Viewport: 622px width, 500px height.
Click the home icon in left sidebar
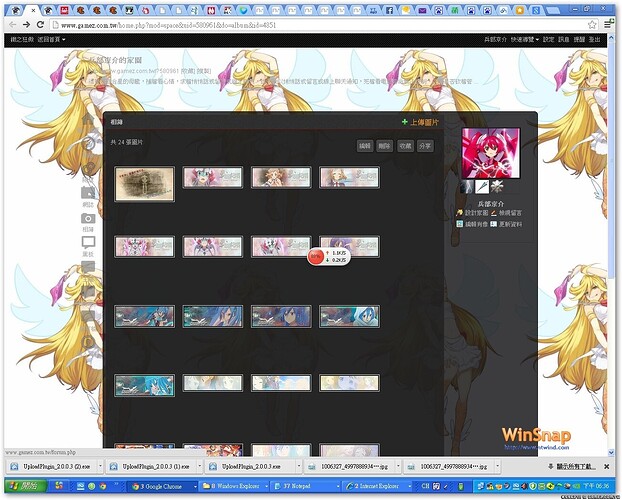pyautogui.click(x=88, y=119)
